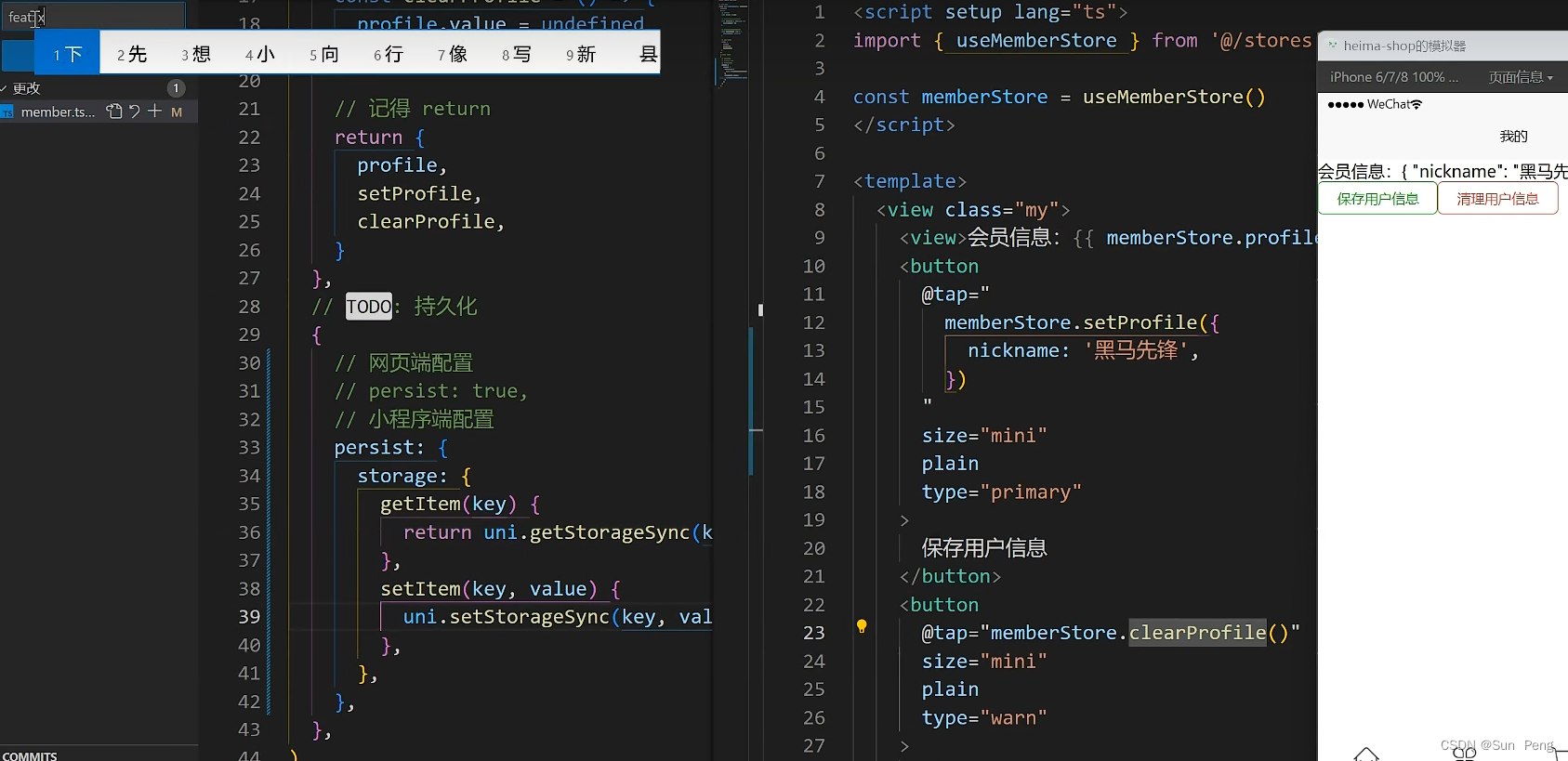Click 'uni.setStorageSync' on line 39
Image resolution: width=1568 pixels, height=761 pixels.
(506, 617)
